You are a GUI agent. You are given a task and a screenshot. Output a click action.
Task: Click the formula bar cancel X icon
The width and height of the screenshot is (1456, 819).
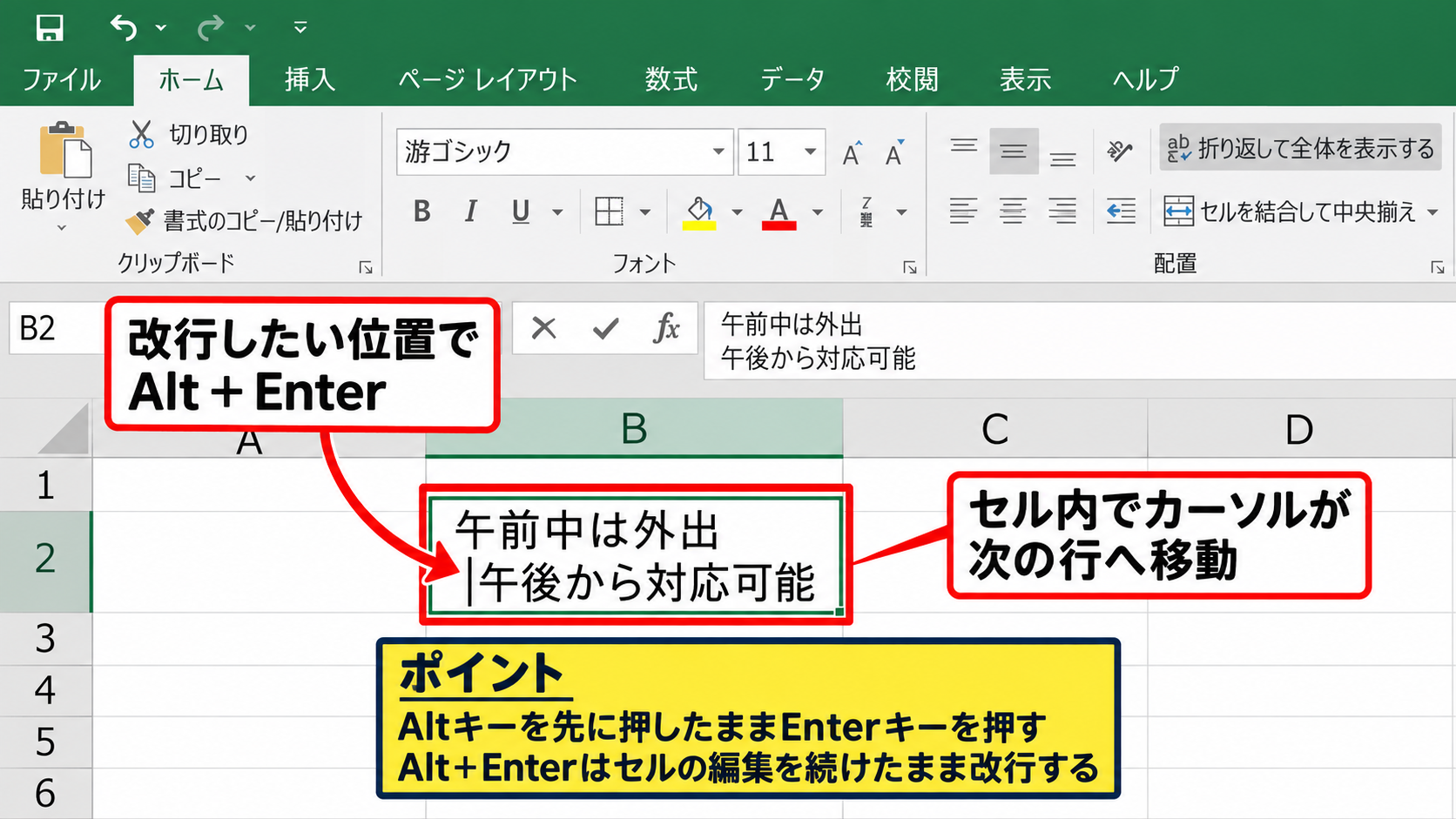(x=544, y=328)
